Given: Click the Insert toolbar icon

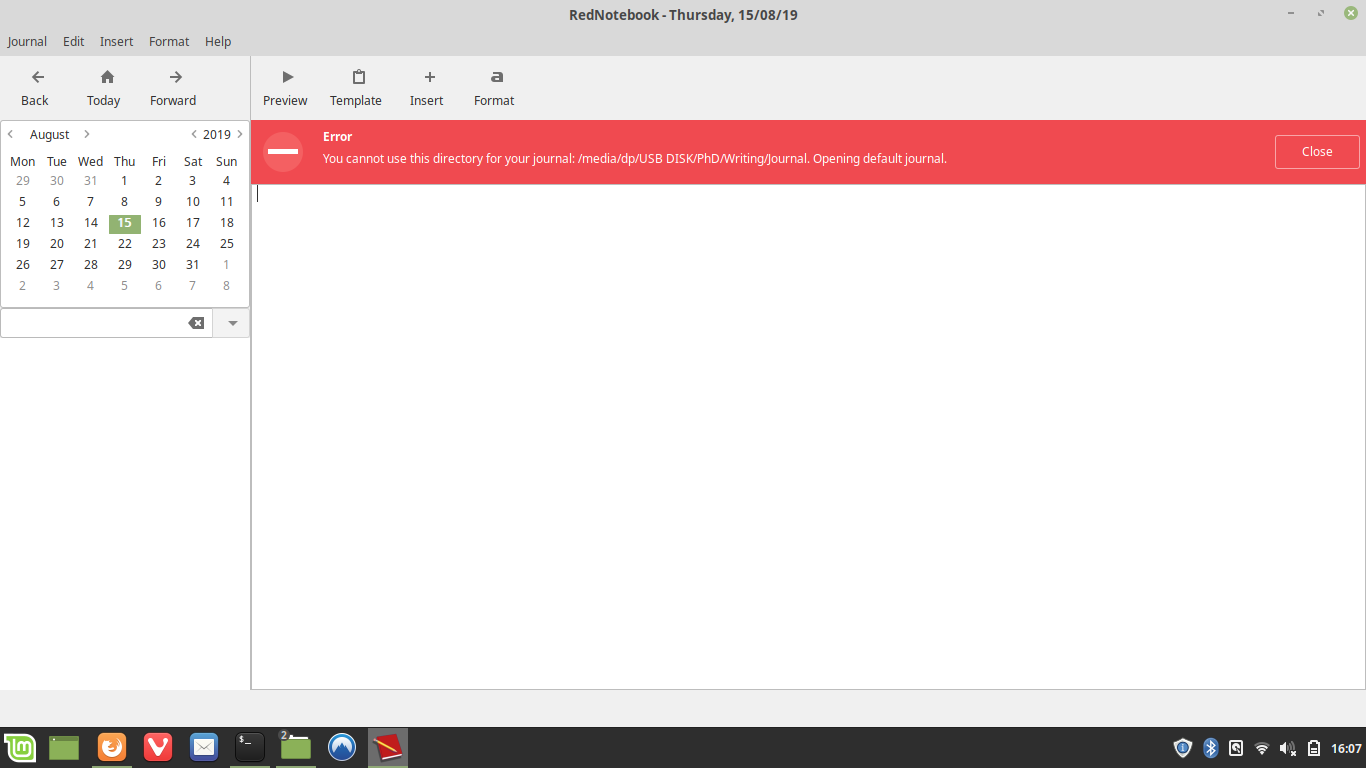Looking at the screenshot, I should 427,87.
